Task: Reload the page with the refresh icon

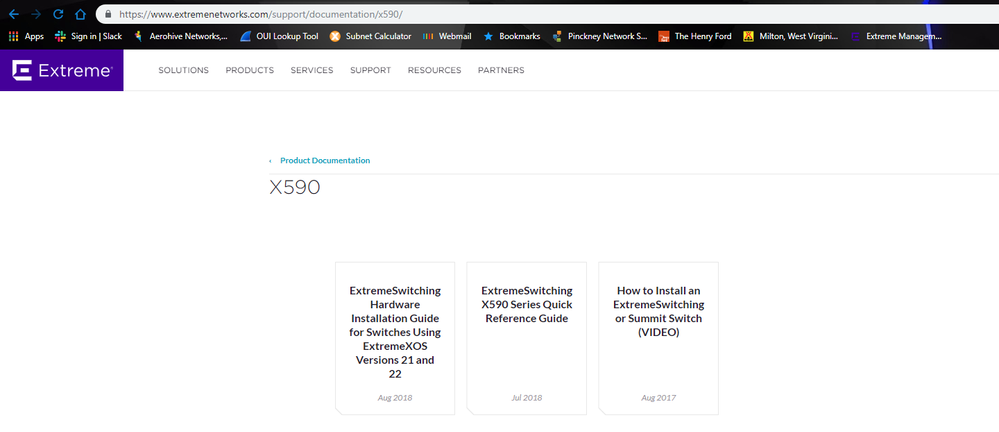Action: point(58,15)
